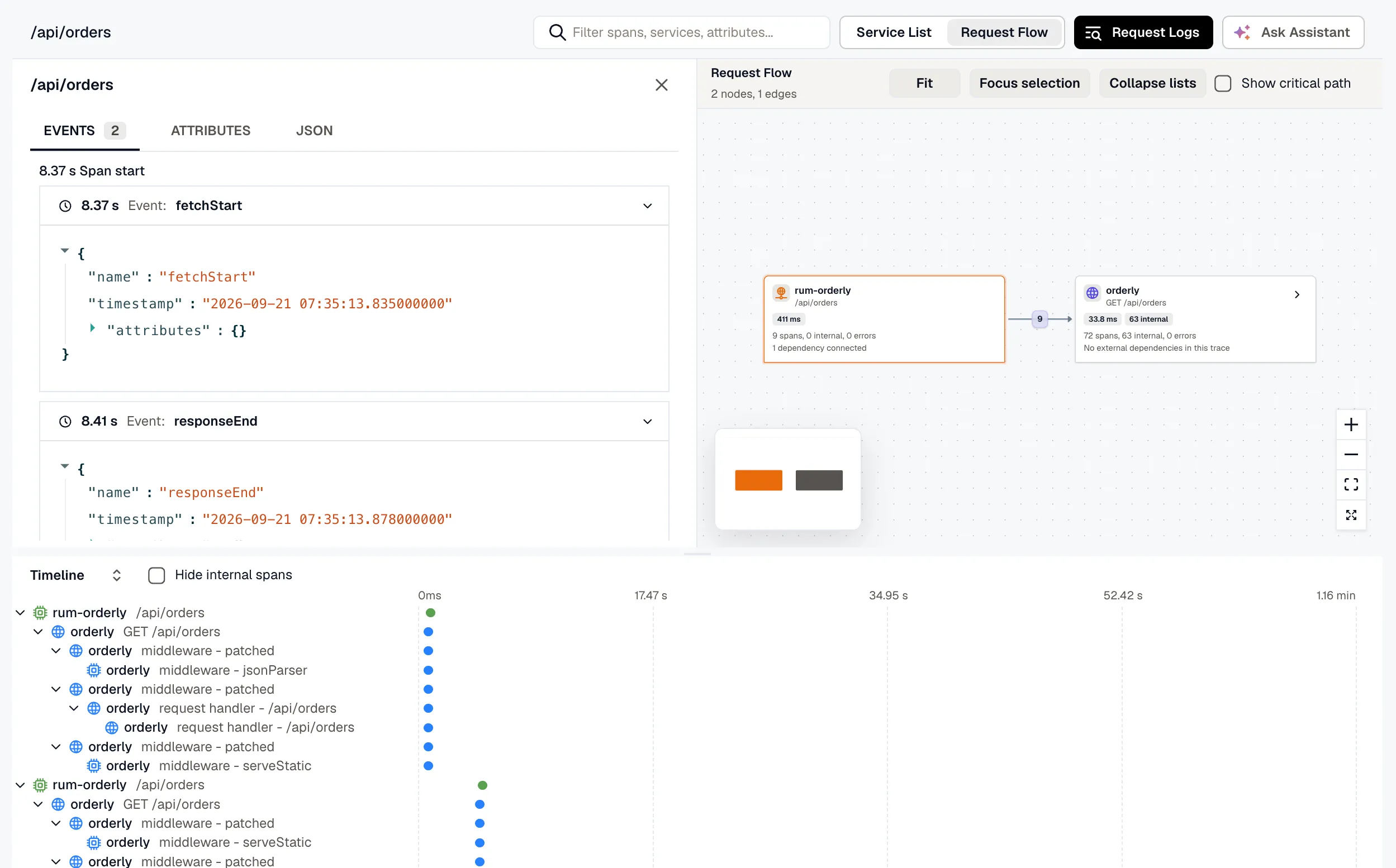The height and width of the screenshot is (868, 1396).
Task: Collapse the first rum-orderly /api/orders tree row
Action: point(20,613)
